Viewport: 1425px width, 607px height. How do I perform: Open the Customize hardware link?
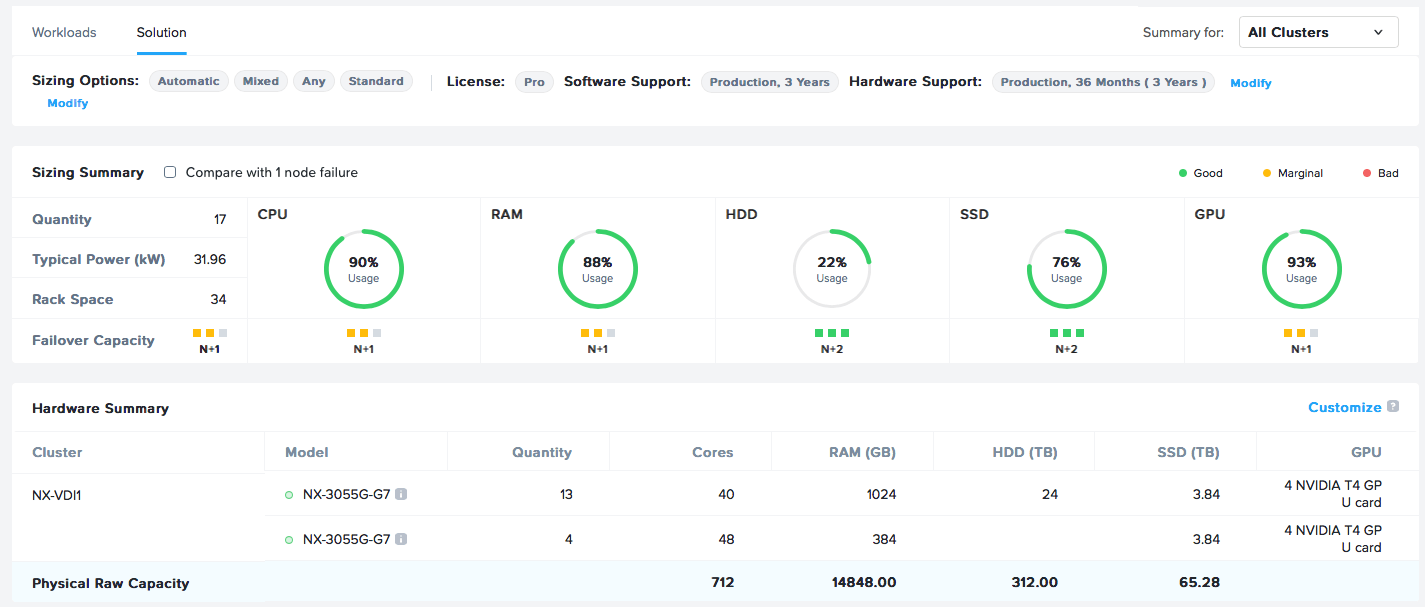coord(1344,407)
